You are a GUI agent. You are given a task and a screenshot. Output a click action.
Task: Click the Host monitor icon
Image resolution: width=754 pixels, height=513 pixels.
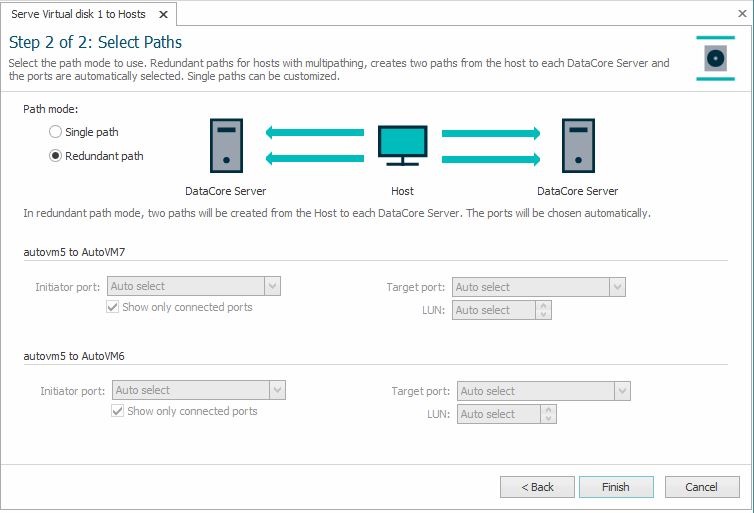402,146
